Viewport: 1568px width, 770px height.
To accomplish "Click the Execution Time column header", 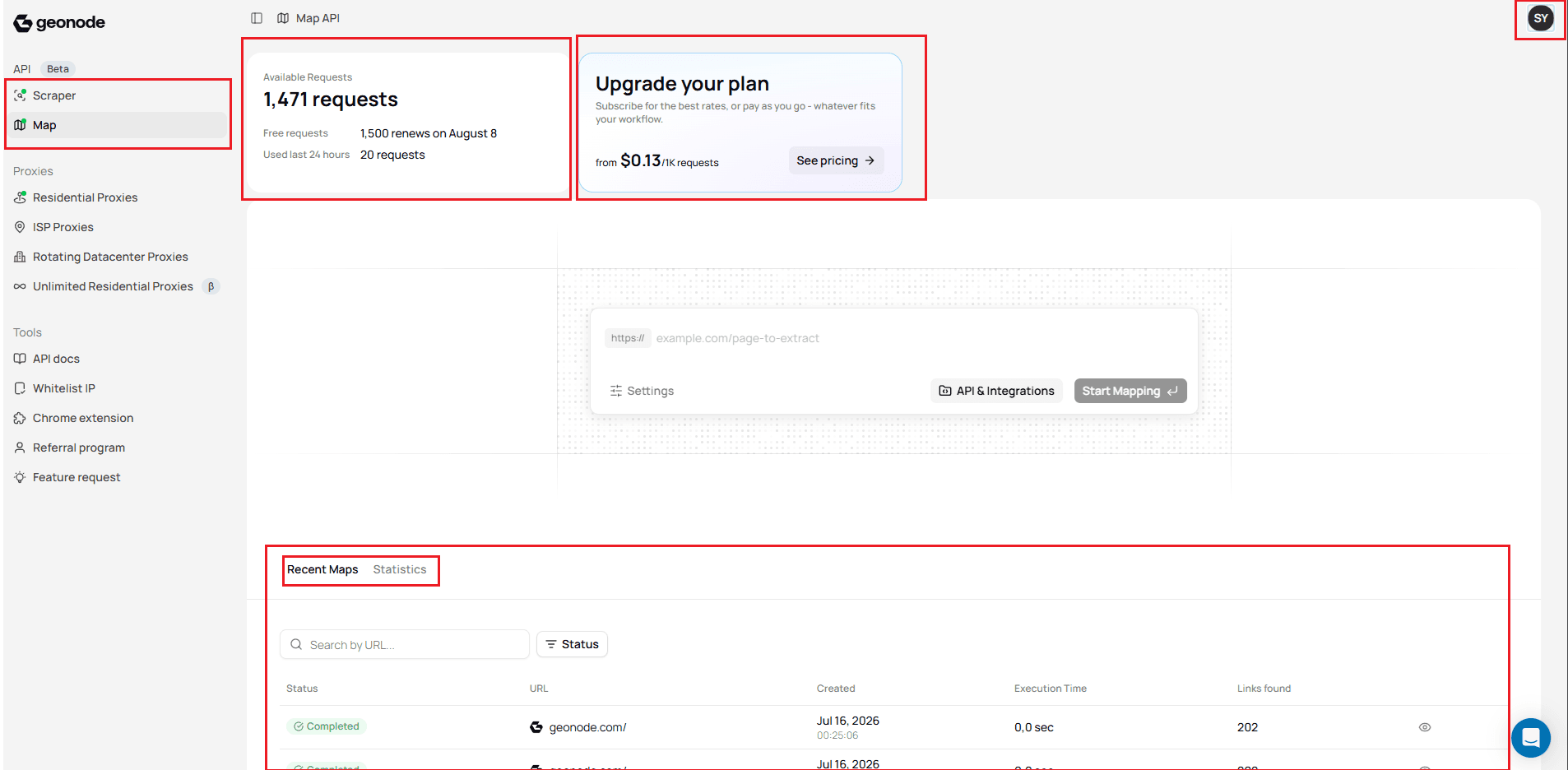I will 1051,689.
